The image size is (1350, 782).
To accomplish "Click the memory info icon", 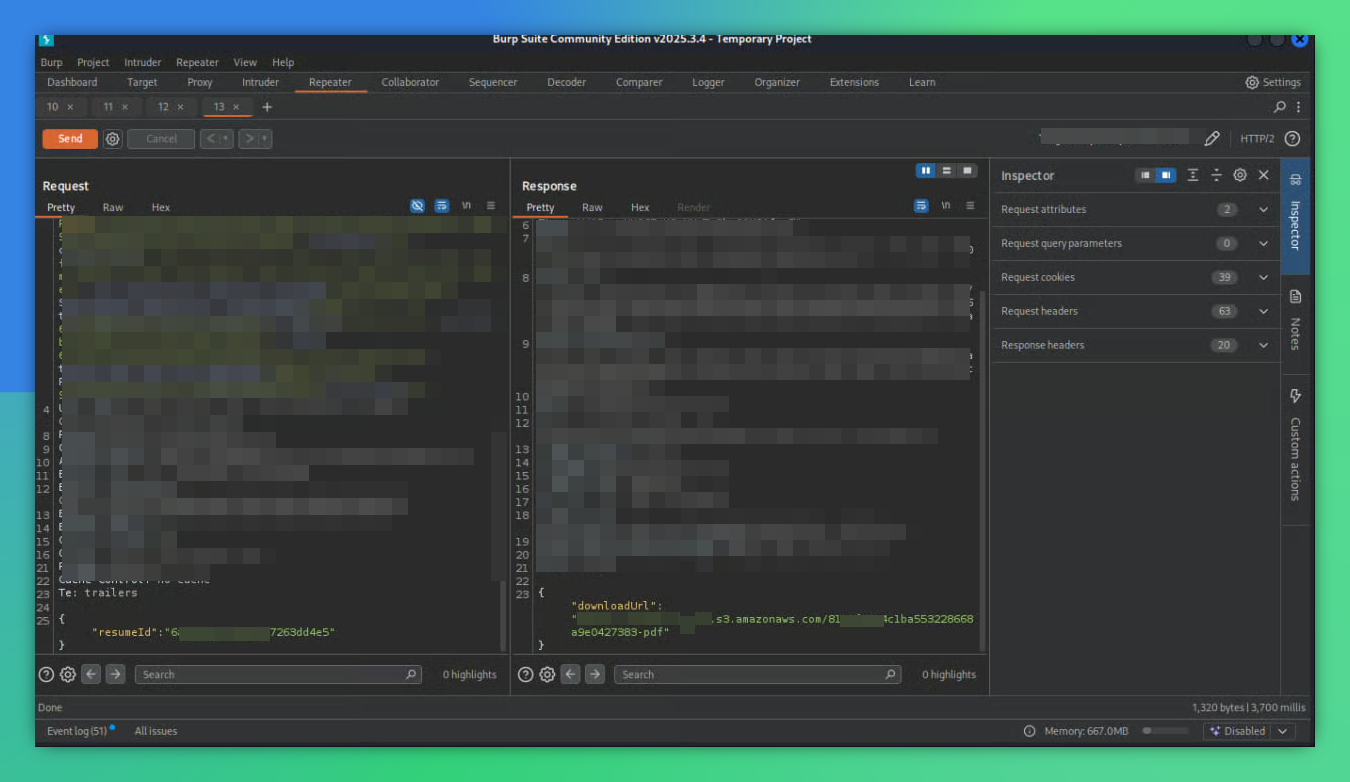I will [1030, 731].
